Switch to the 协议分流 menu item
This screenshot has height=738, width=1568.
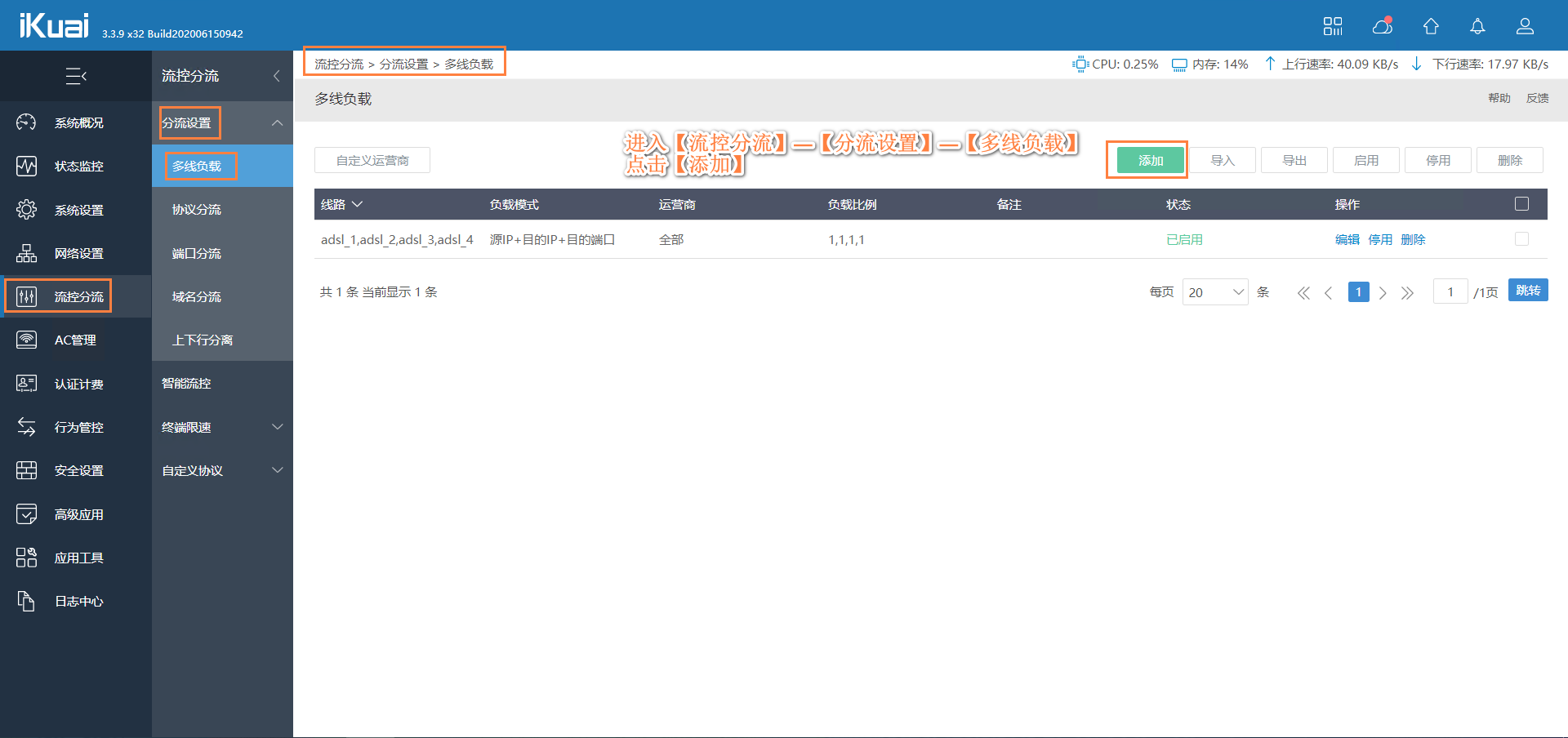(197, 209)
